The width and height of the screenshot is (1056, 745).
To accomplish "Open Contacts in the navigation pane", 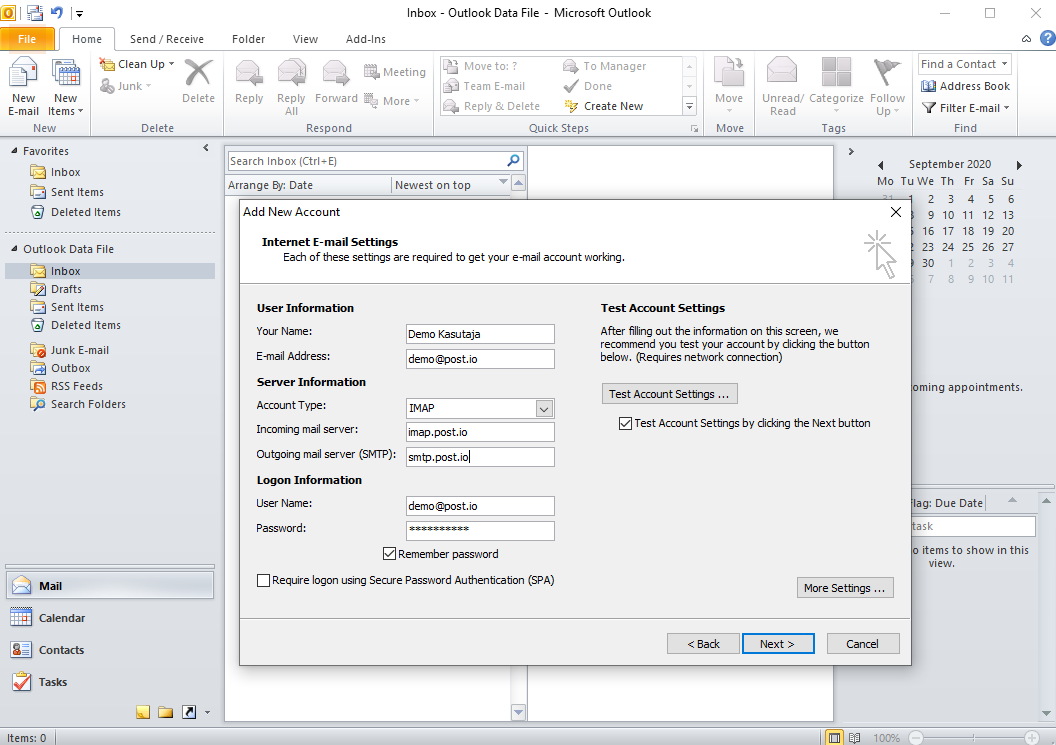I will [x=110, y=650].
